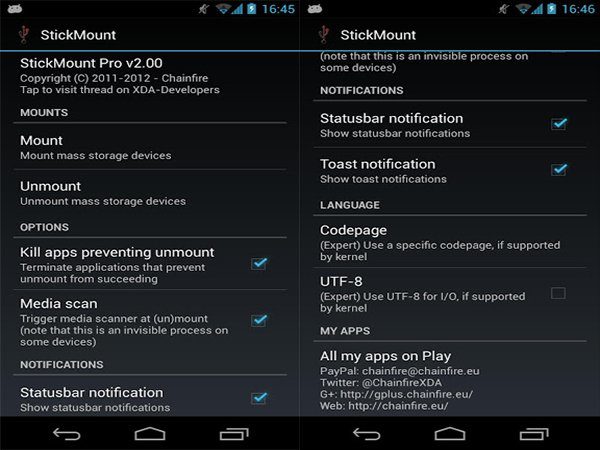The width and height of the screenshot is (600, 450).
Task: Open StickMount Pro v2.00 XDA thread entry
Action: (x=150, y=76)
